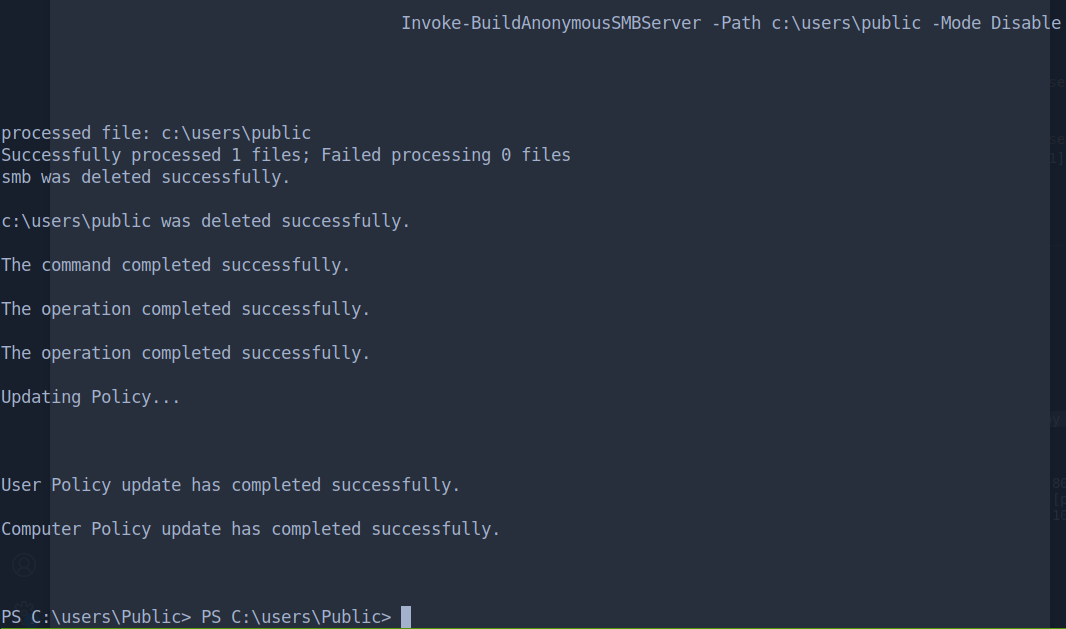Click the "c:\users\public was deleted successfully" line

coord(206,221)
